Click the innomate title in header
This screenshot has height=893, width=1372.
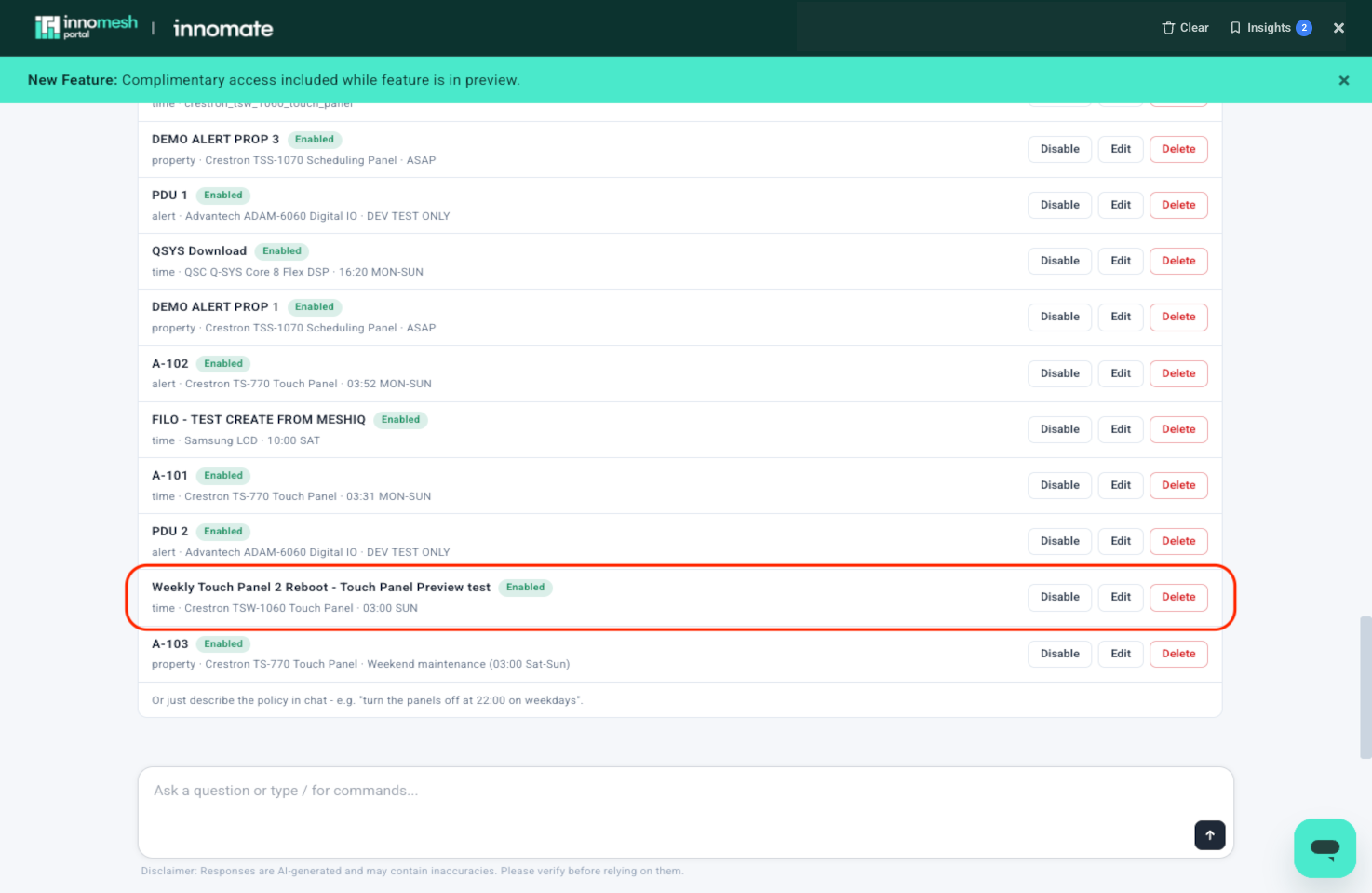point(223,29)
